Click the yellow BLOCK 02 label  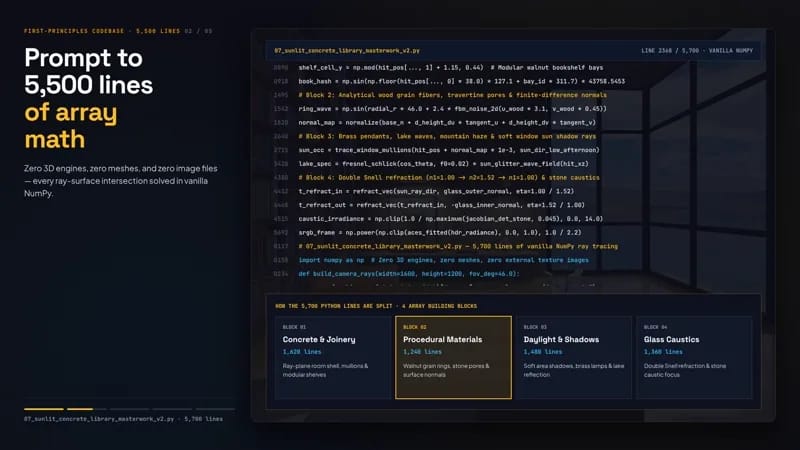click(415, 327)
